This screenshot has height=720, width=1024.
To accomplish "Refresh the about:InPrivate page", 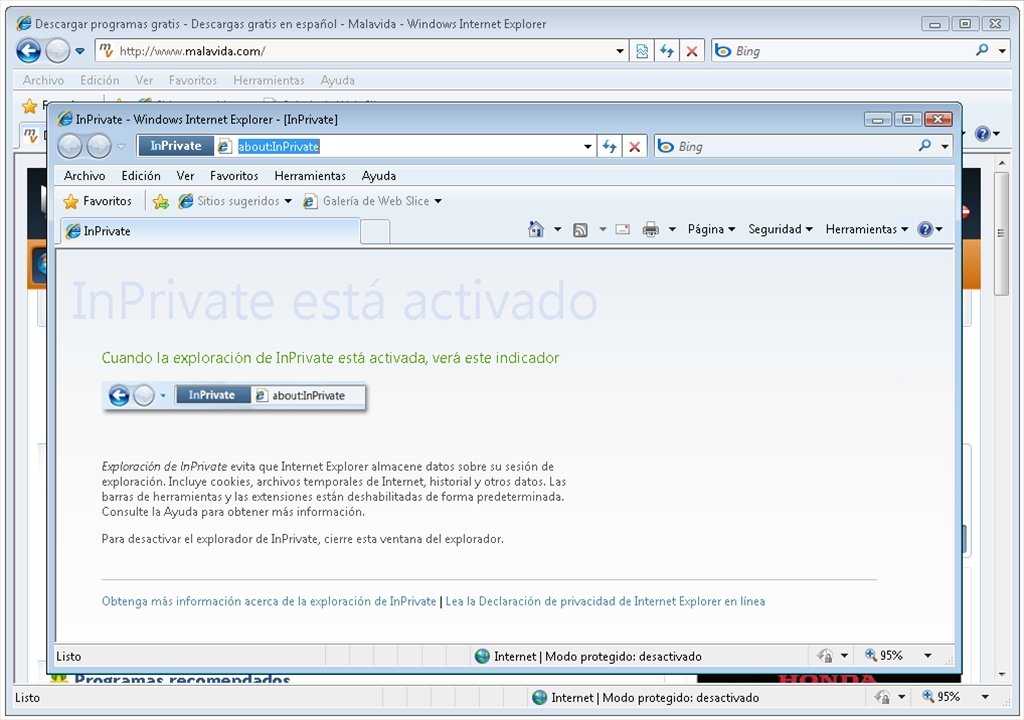I will (609, 146).
